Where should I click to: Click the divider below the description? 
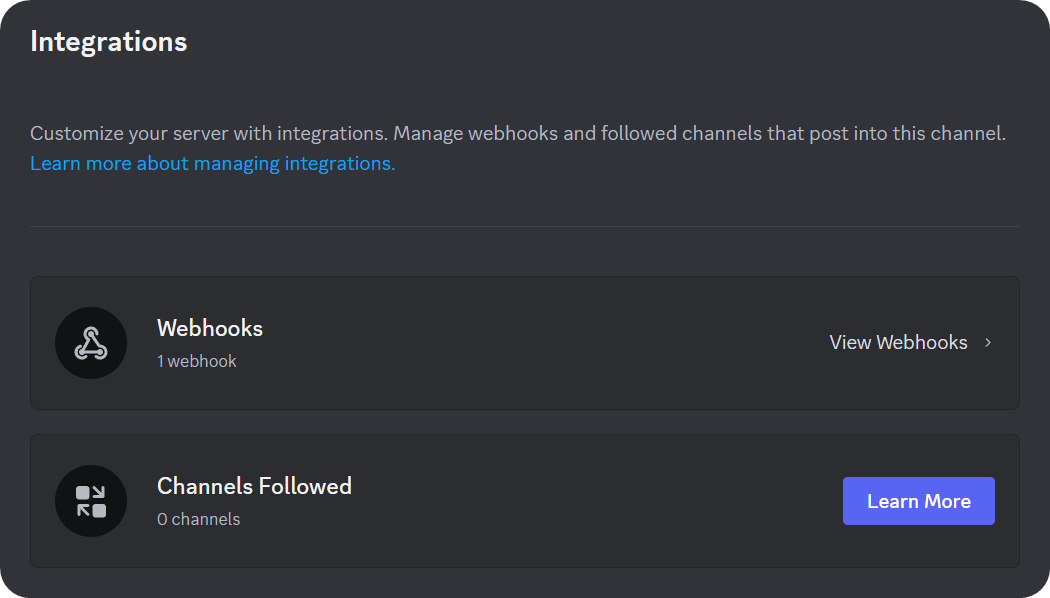[525, 227]
